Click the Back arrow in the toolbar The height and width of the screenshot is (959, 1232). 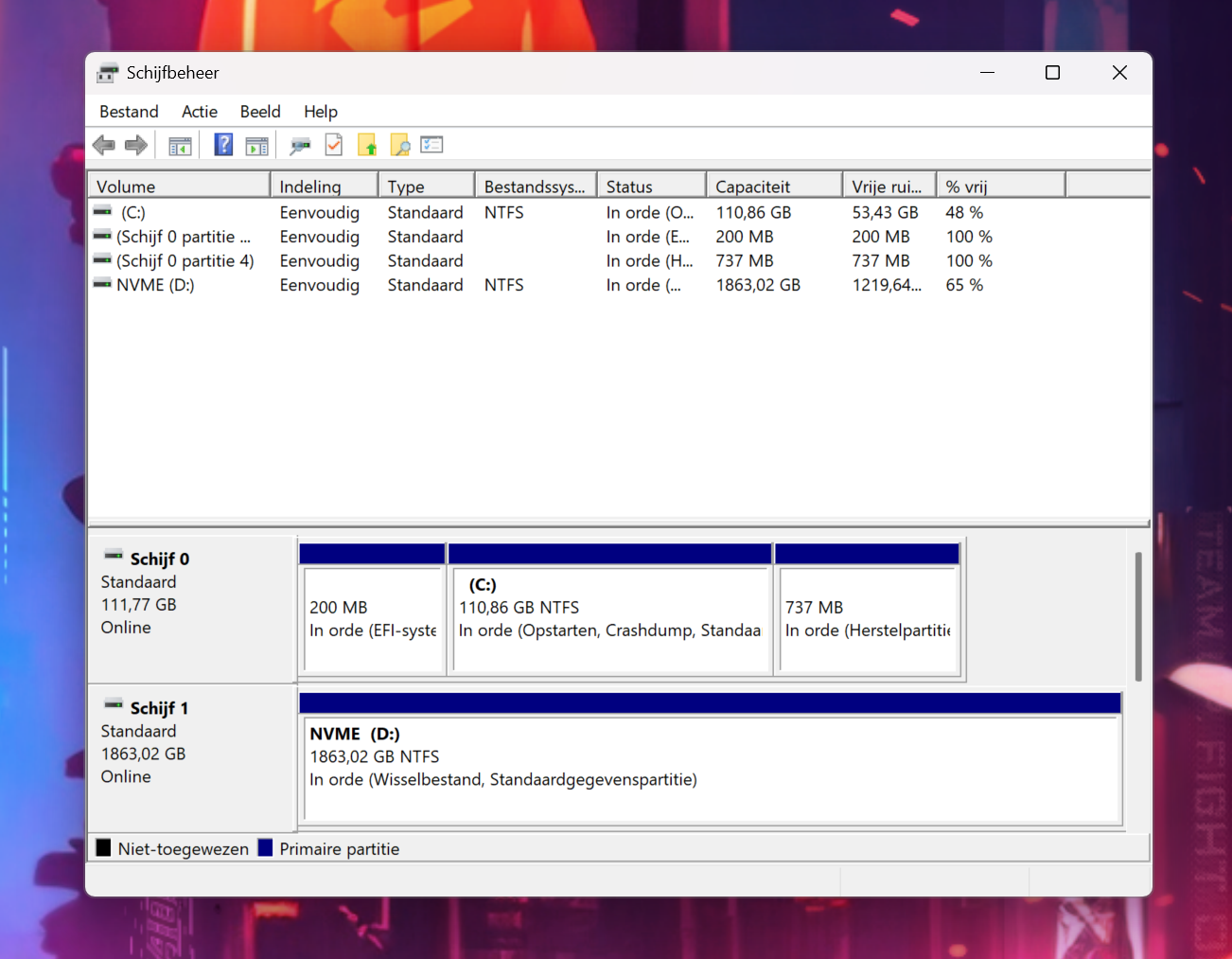(104, 145)
